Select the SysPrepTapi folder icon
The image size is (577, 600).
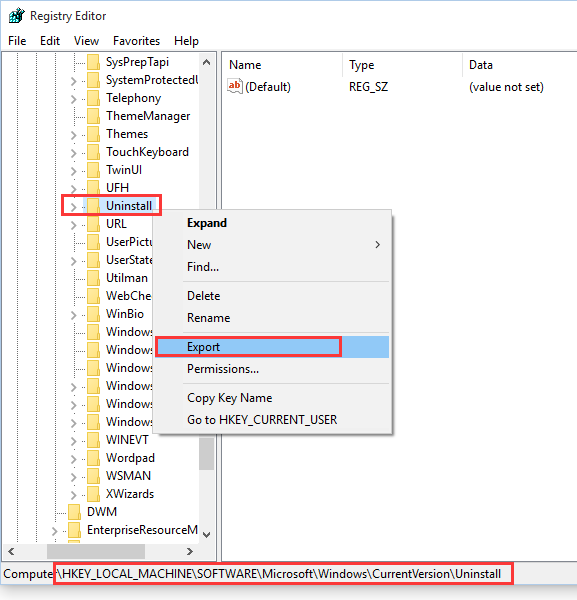[93, 62]
